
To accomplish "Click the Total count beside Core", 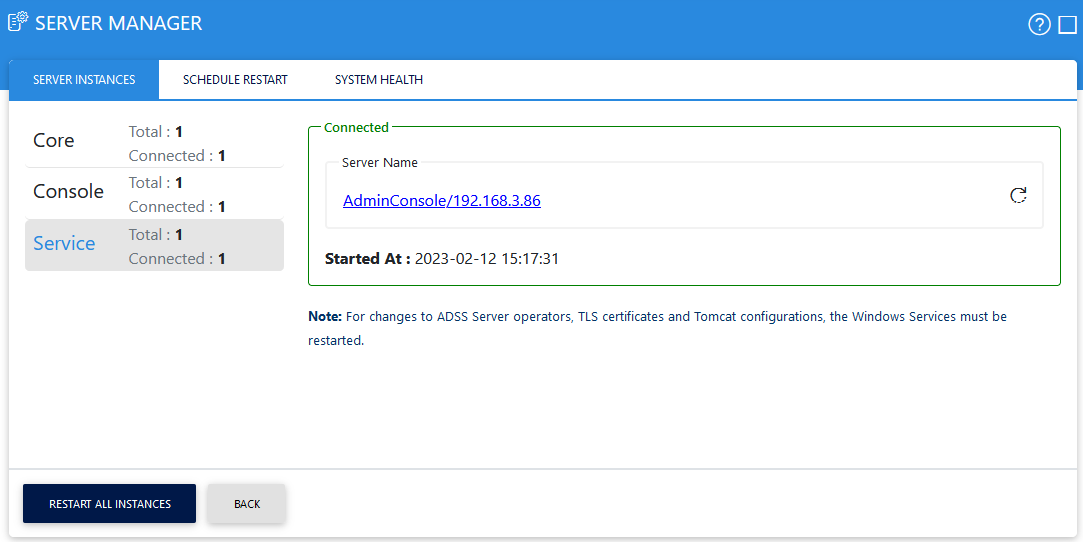I will point(156,131).
